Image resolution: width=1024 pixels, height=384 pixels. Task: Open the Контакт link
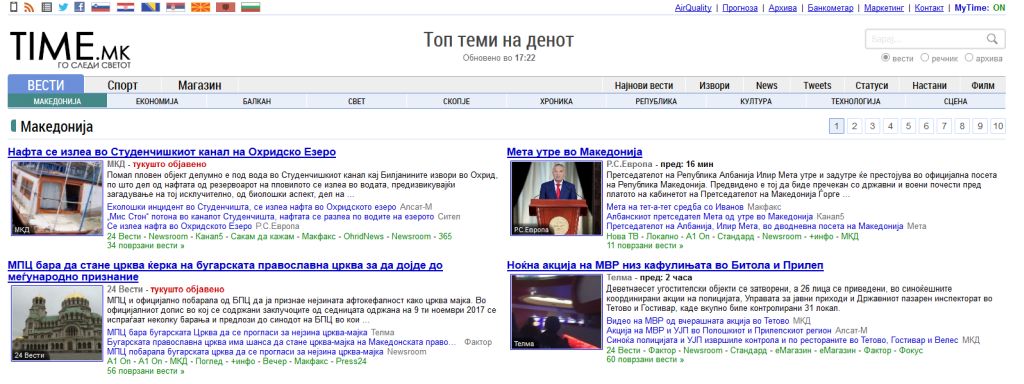click(x=929, y=8)
